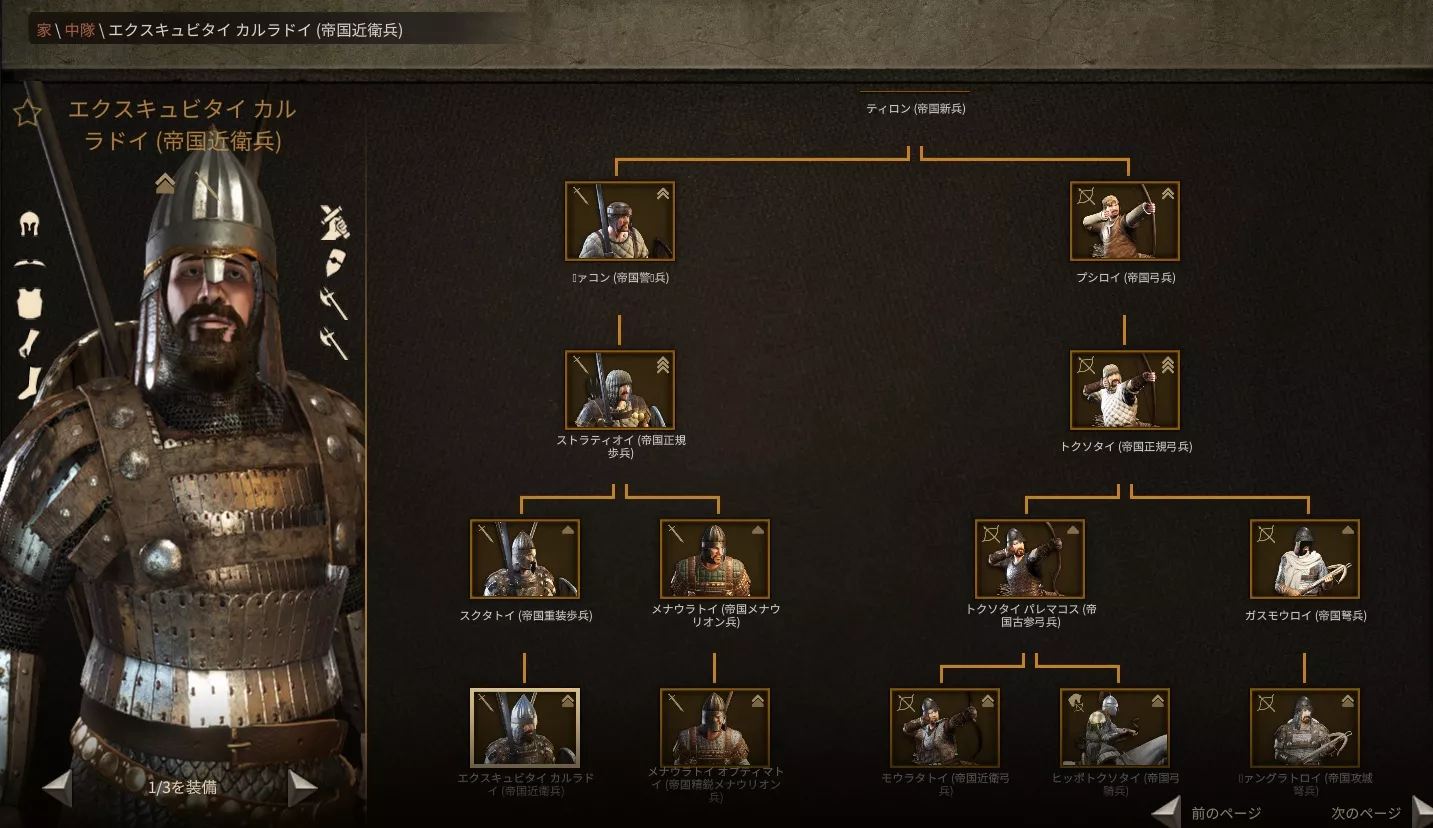Open the ヒッポトクソタイ horse archer portrait
The width and height of the screenshot is (1433, 828).
pyautogui.click(x=1115, y=728)
